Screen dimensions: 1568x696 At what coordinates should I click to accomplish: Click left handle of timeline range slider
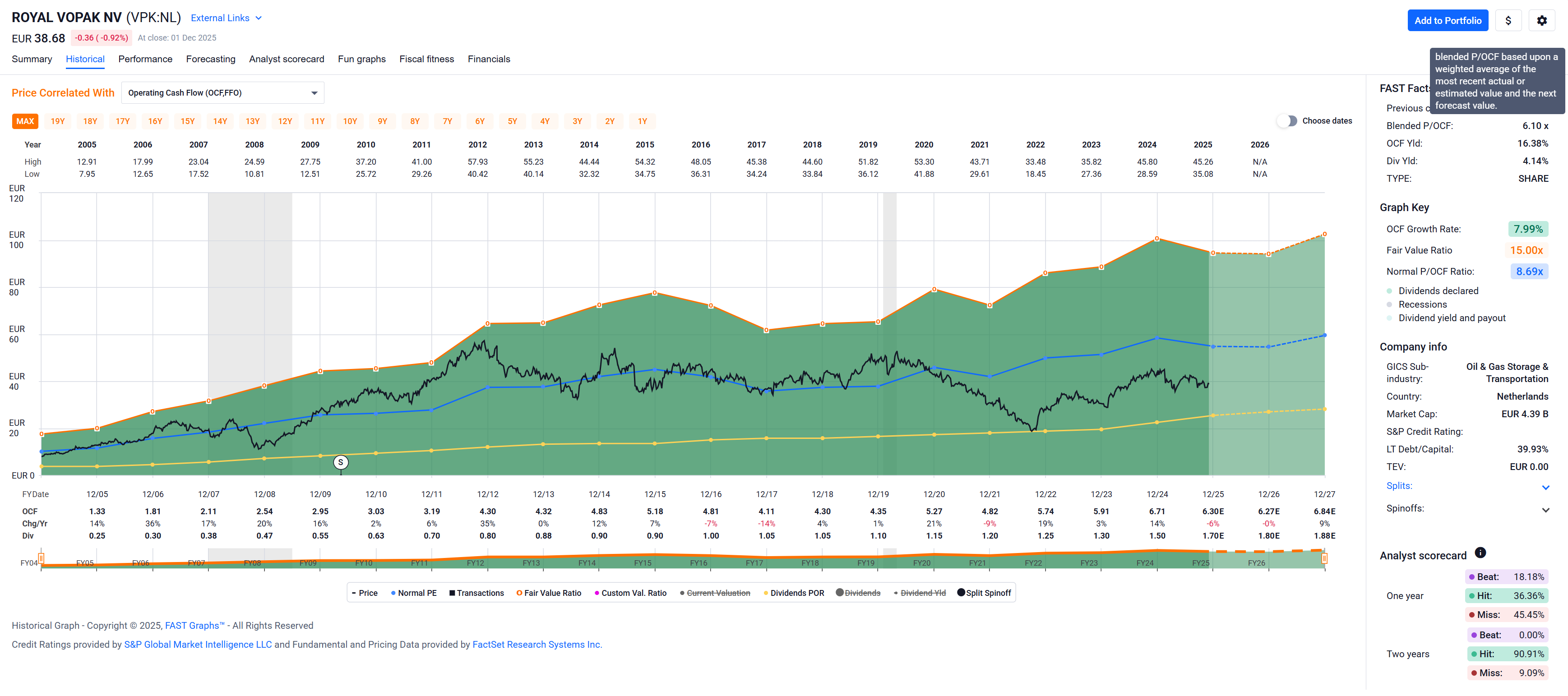(x=42, y=558)
